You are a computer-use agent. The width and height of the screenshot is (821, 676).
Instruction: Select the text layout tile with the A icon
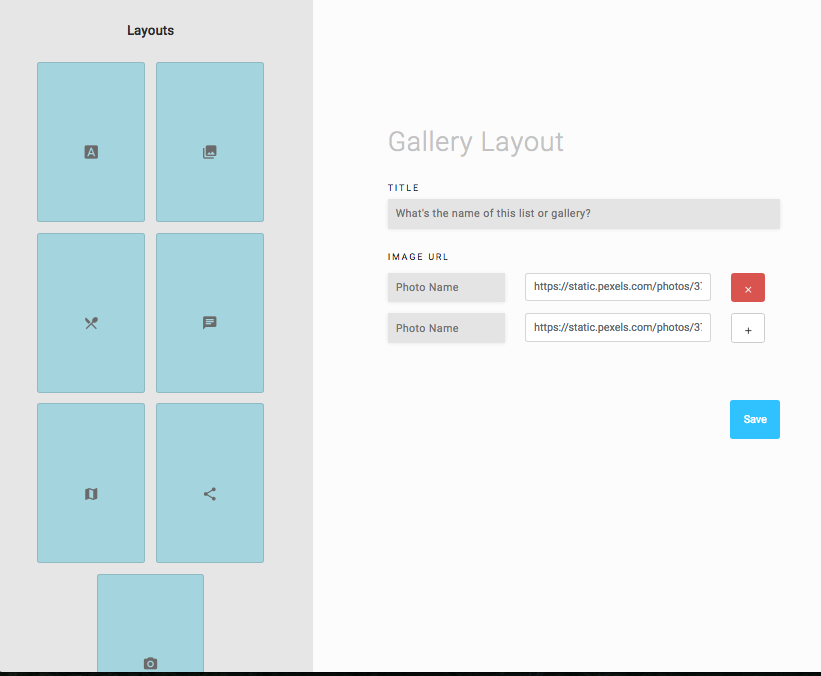(x=91, y=142)
